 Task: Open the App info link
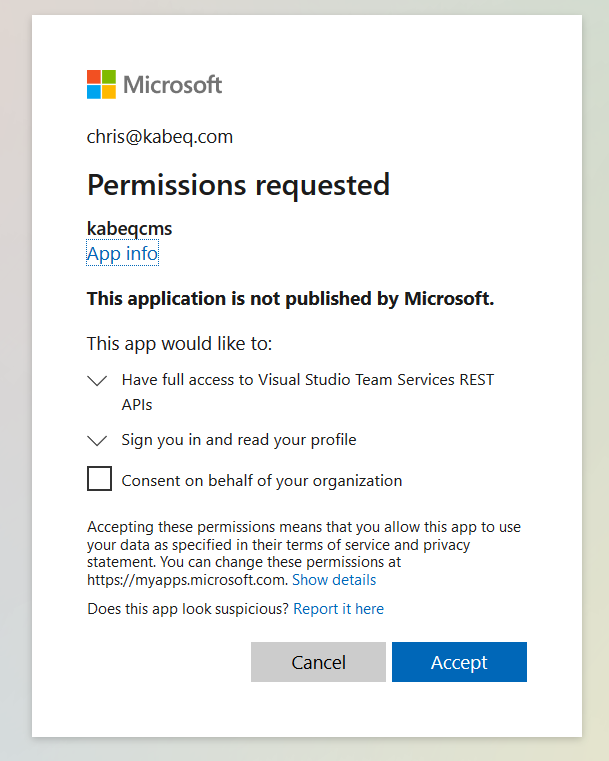click(122, 254)
